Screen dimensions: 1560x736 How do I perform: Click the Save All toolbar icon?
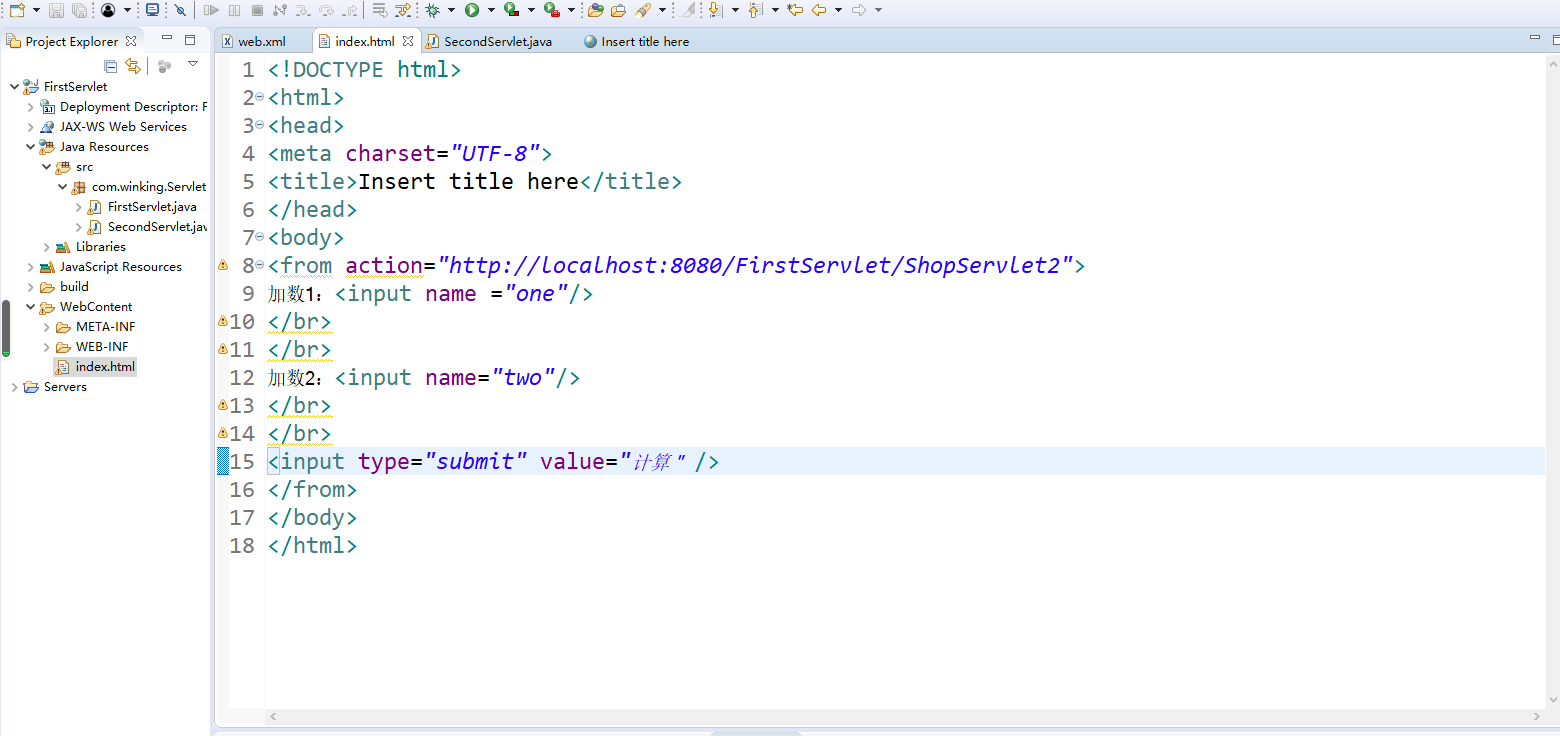click(78, 11)
